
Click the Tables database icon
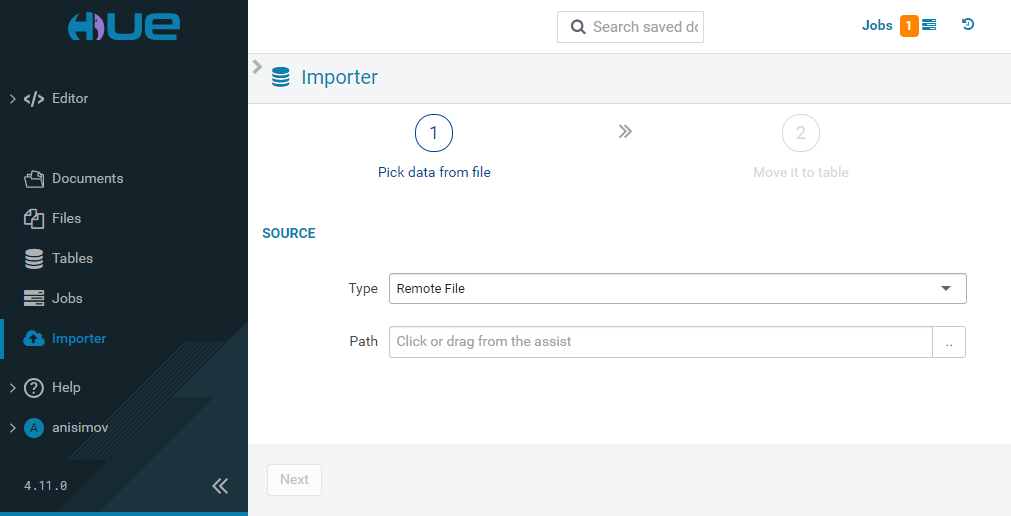tap(34, 259)
